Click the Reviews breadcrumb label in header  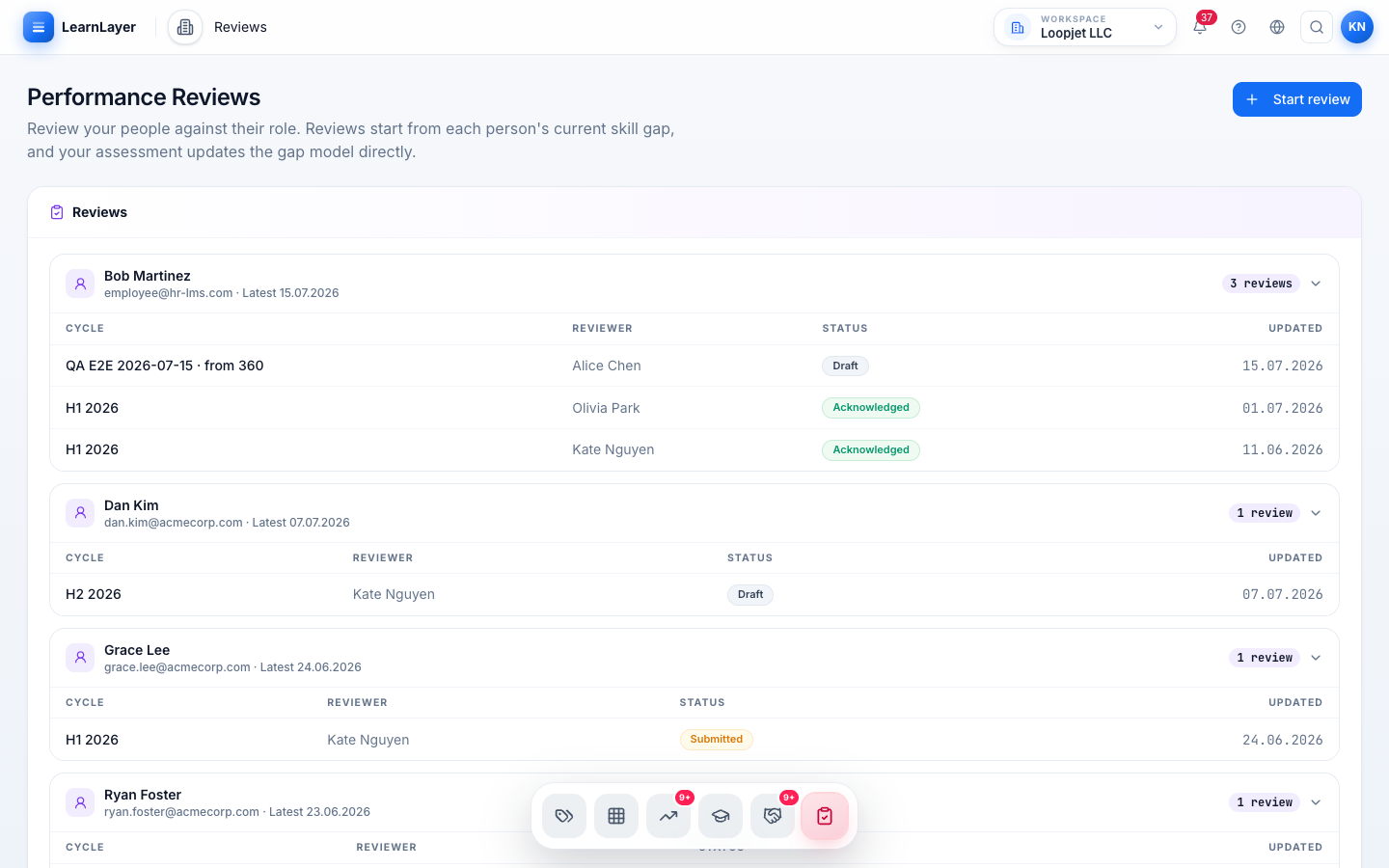click(x=240, y=27)
